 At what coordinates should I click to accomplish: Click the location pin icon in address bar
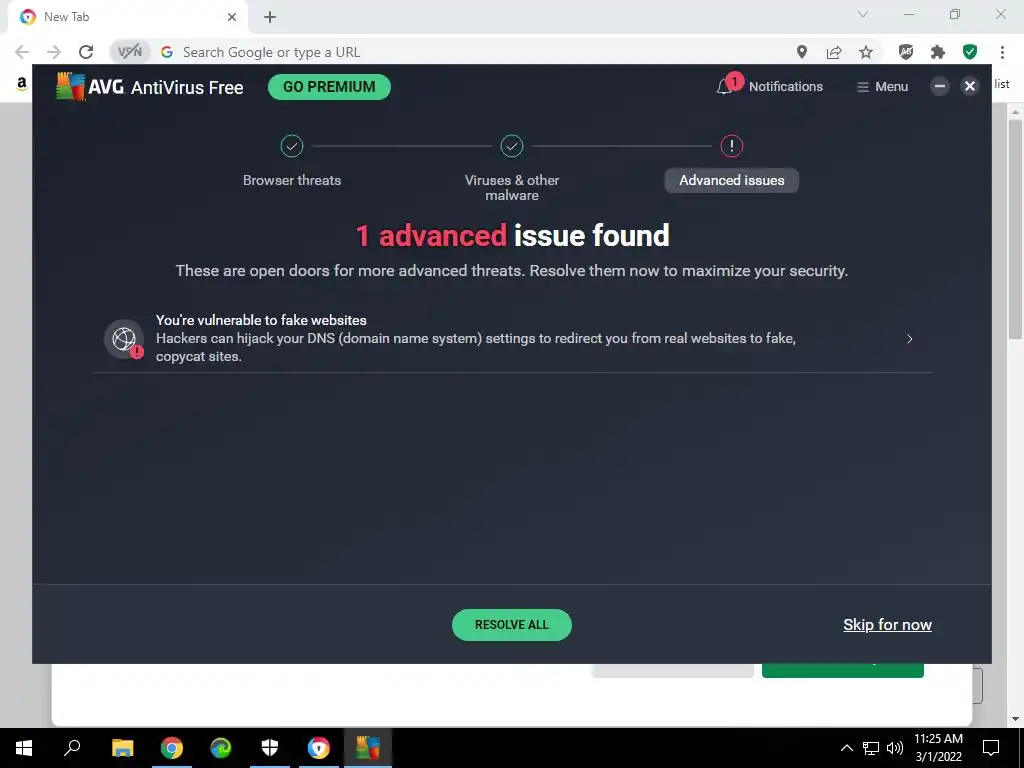(x=802, y=52)
